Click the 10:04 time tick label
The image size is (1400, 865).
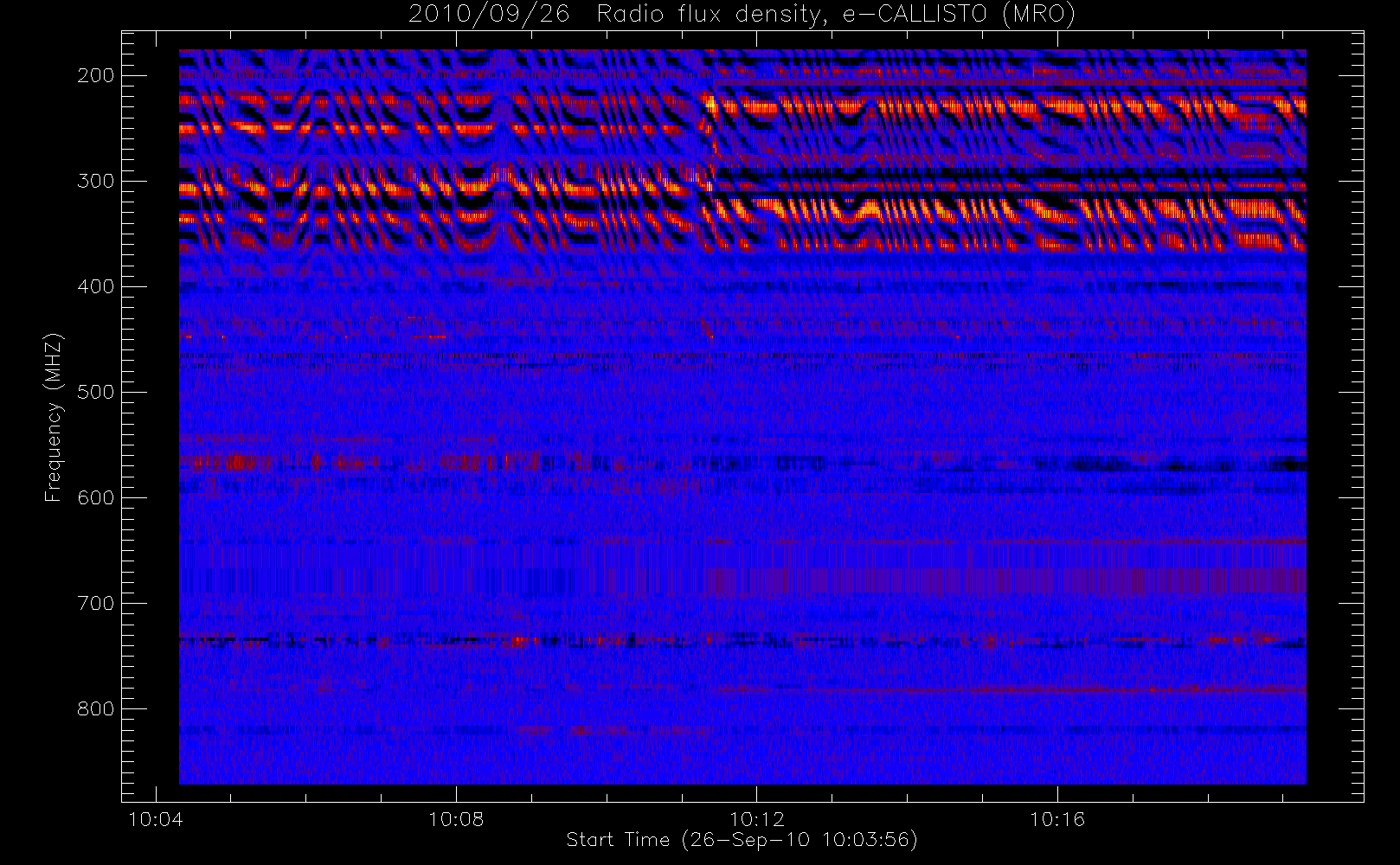click(x=155, y=818)
